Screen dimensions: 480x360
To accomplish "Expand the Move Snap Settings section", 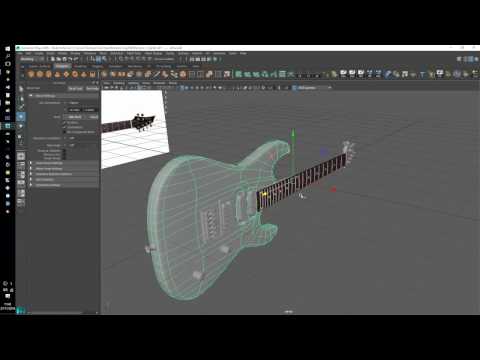I will point(63,169).
